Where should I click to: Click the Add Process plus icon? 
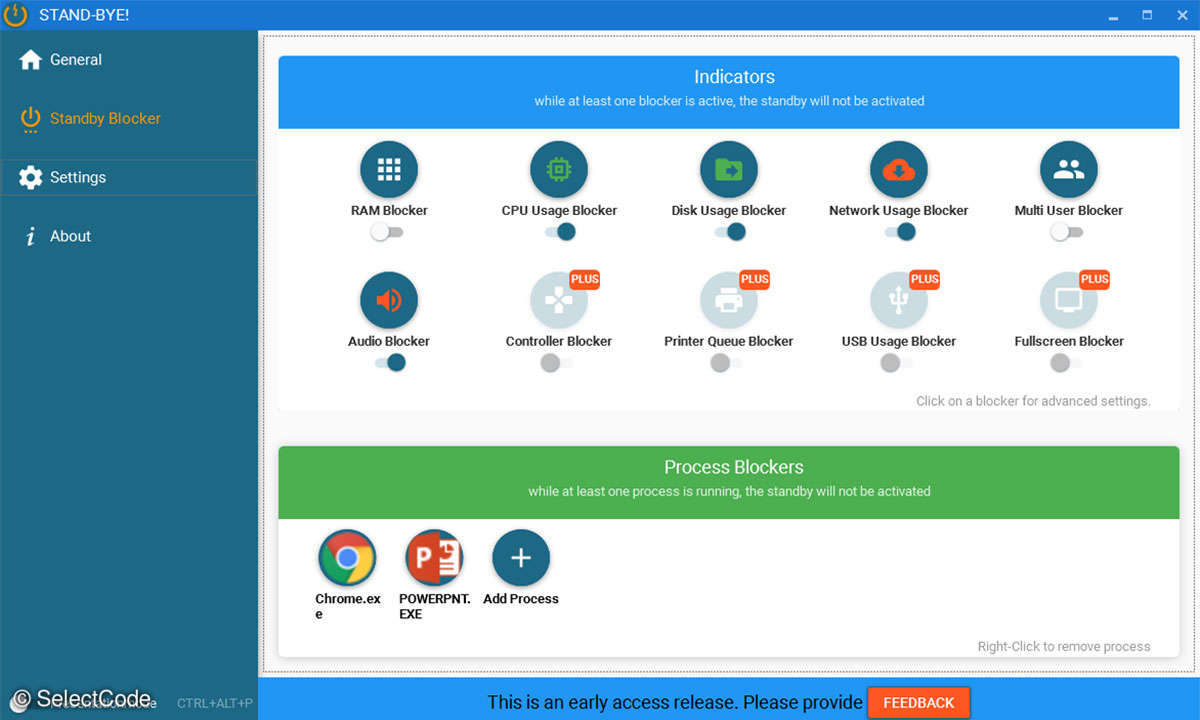pyautogui.click(x=521, y=558)
